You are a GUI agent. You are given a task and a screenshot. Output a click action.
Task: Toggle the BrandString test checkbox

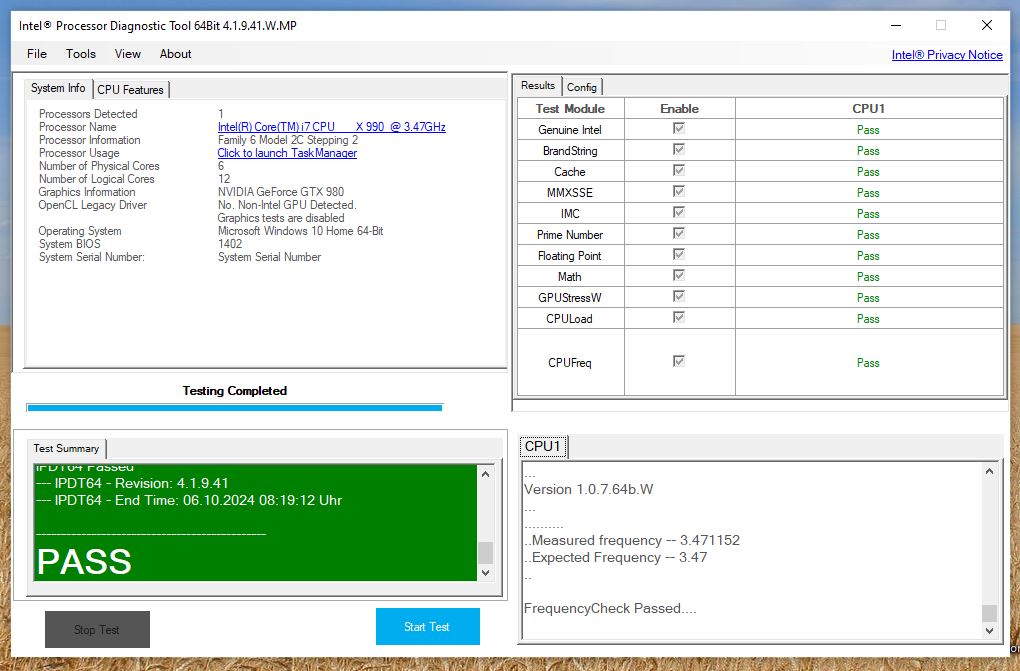pyautogui.click(x=678, y=149)
